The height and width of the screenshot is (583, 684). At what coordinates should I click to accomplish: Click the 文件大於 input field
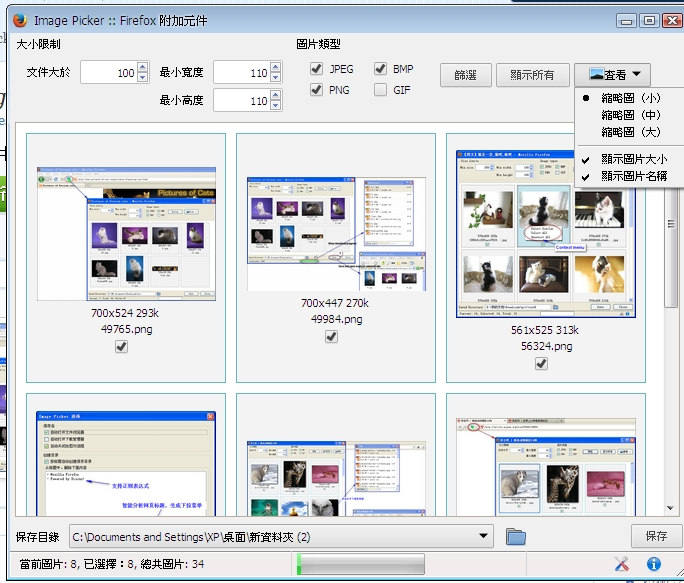pyautogui.click(x=109, y=72)
